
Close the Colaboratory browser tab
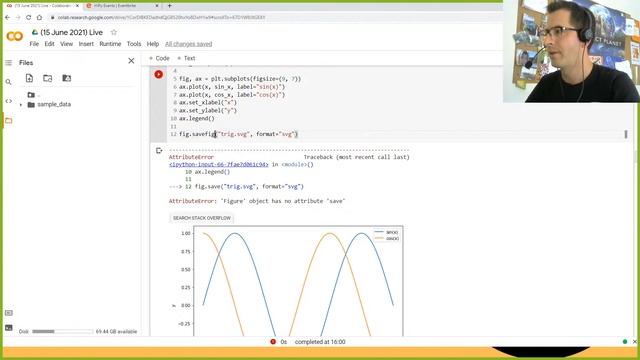coord(77,6)
